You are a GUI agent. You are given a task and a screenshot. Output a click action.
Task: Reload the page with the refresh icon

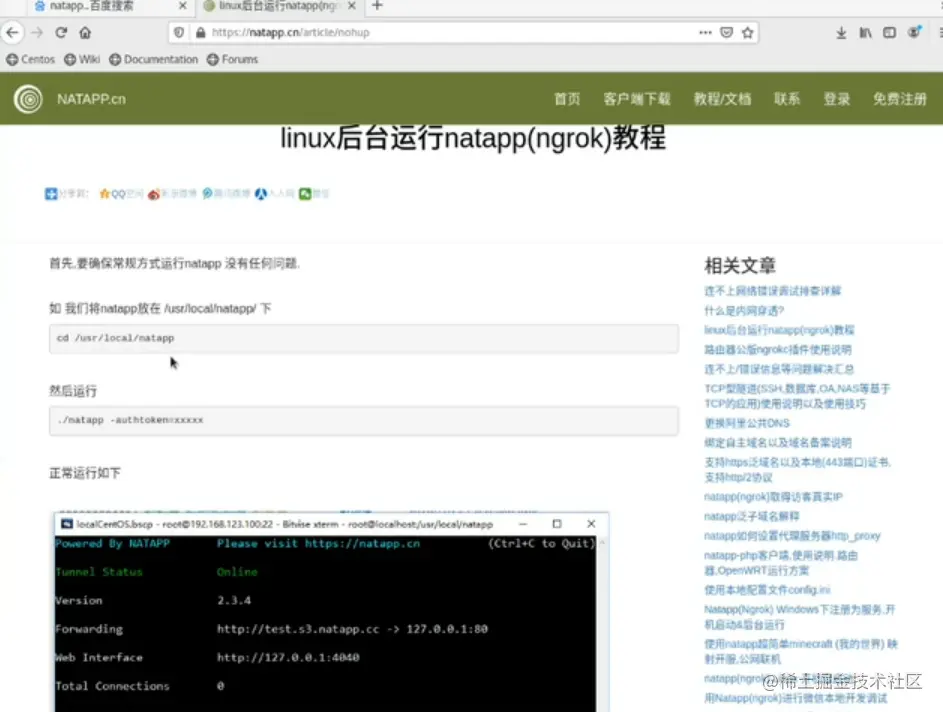click(x=61, y=32)
